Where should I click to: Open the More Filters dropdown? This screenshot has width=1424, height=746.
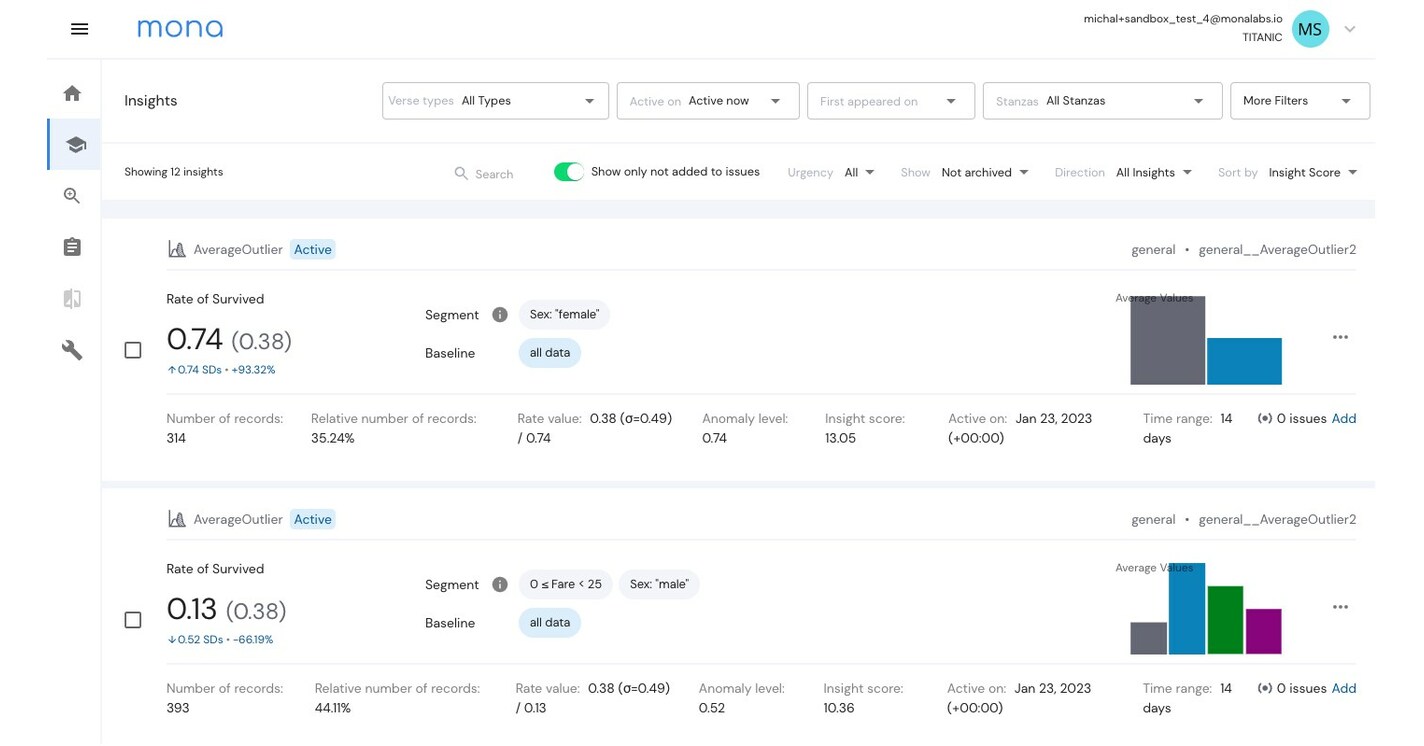pyautogui.click(x=1299, y=100)
